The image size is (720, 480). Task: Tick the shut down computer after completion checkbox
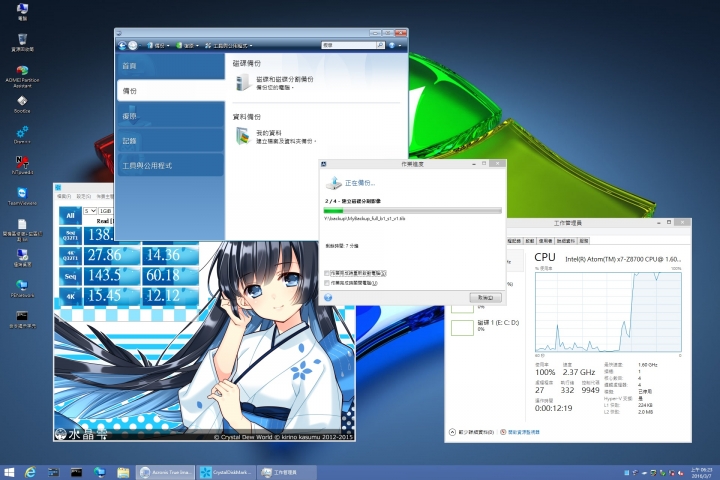pyautogui.click(x=326, y=283)
